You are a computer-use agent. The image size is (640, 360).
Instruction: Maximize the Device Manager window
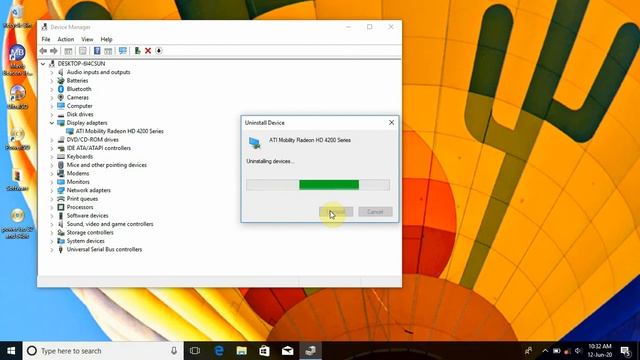[369, 27]
